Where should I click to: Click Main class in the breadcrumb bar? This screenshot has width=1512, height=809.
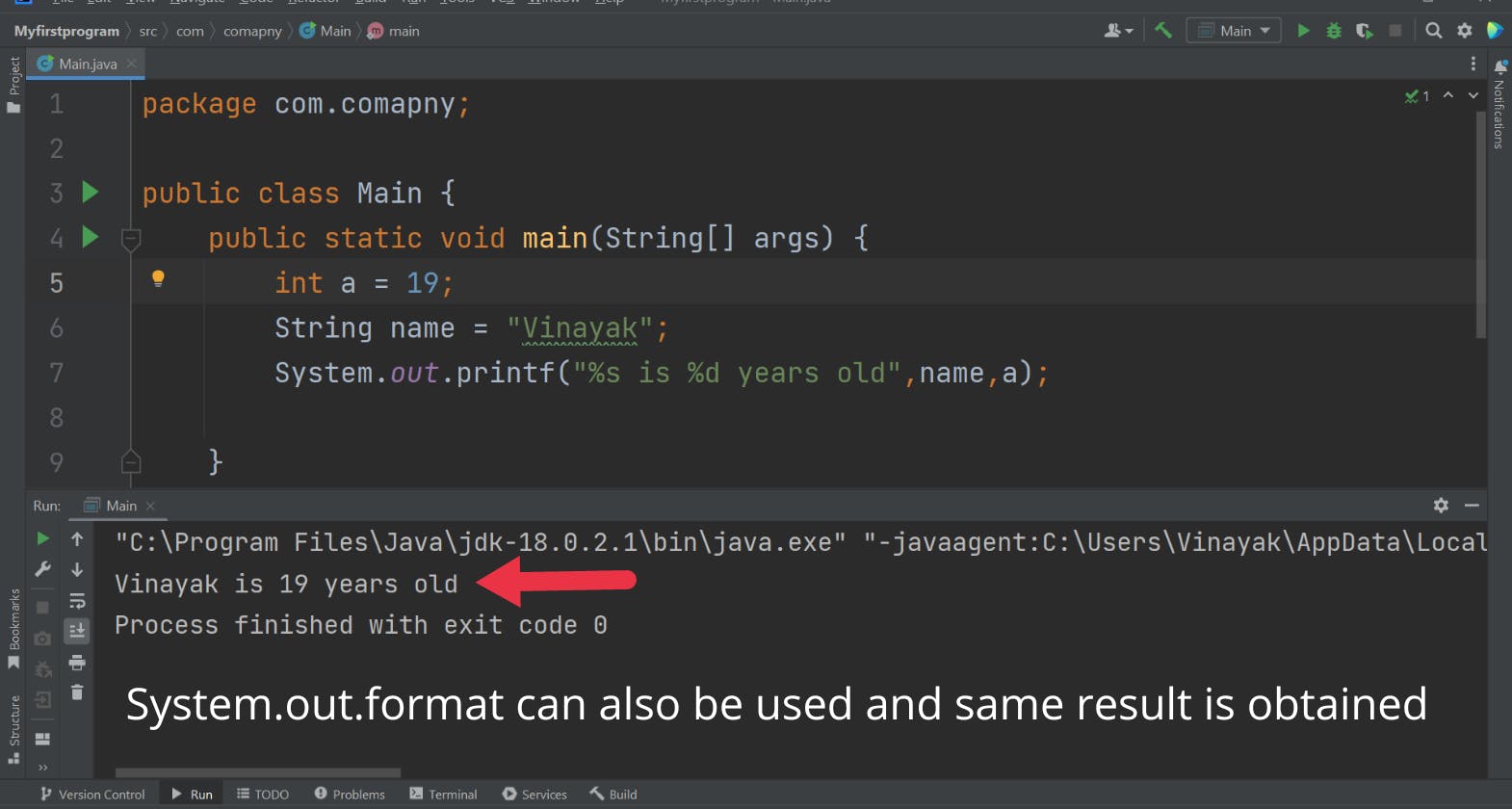coord(326,31)
